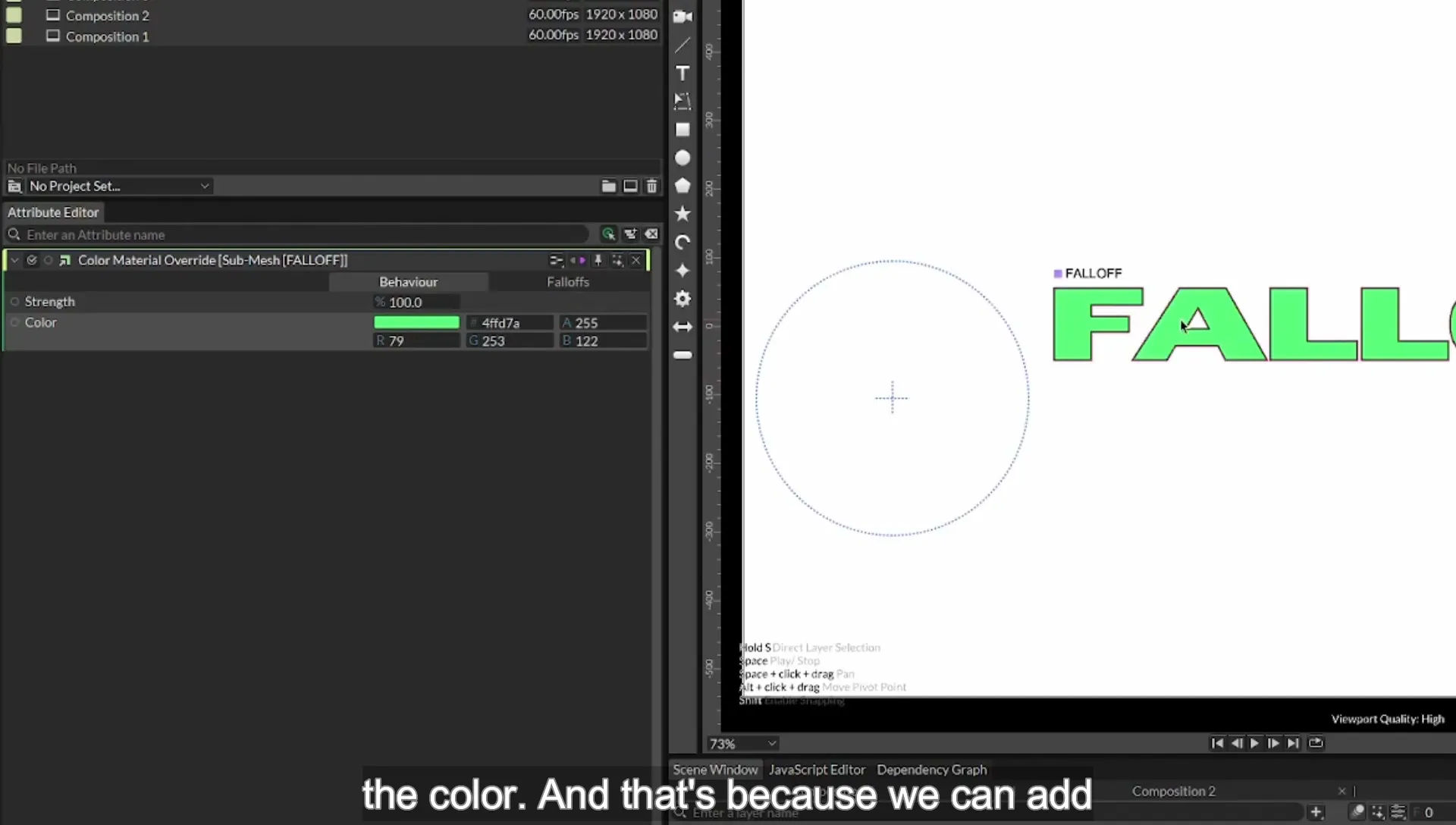Open the Dependency Graph tab

pyautogui.click(x=932, y=770)
